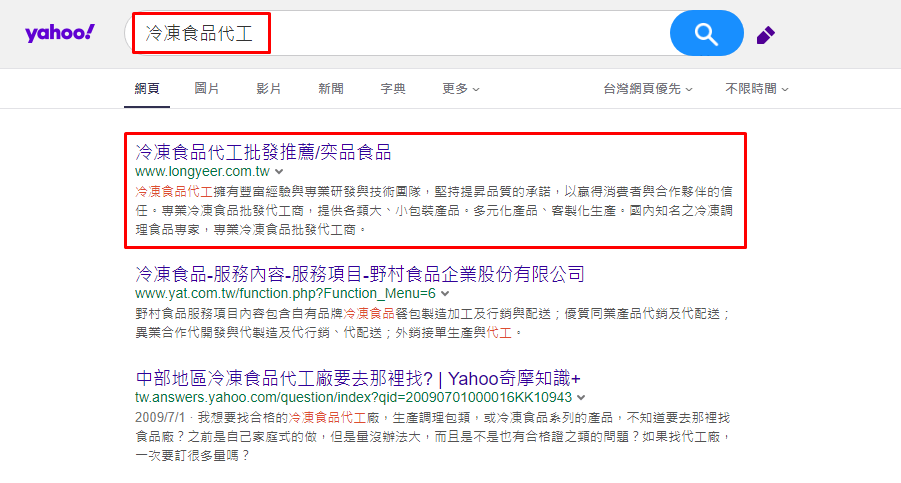Click the snippet starting 冷凍食品代工擁有豐富經驗

click(x=434, y=210)
